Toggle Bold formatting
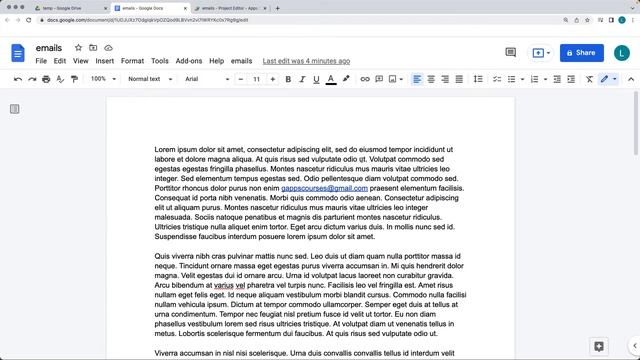Image resolution: width=640 pixels, height=360 pixels. 288,79
